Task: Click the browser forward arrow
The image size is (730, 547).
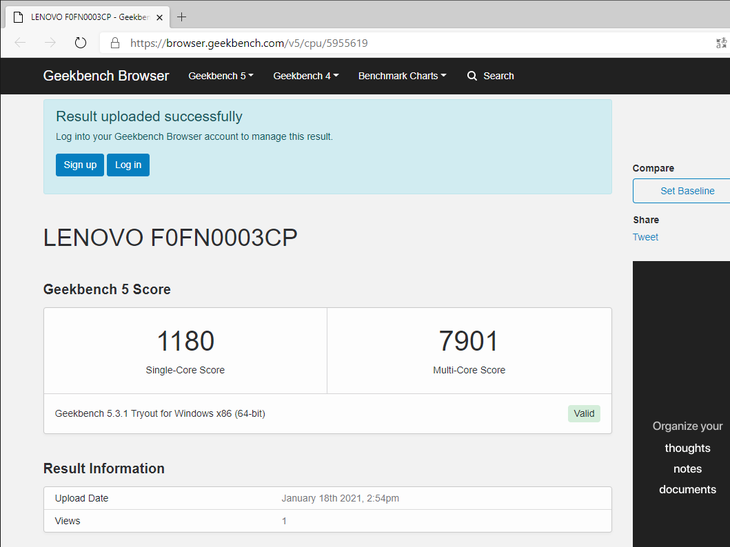Action: coord(50,43)
